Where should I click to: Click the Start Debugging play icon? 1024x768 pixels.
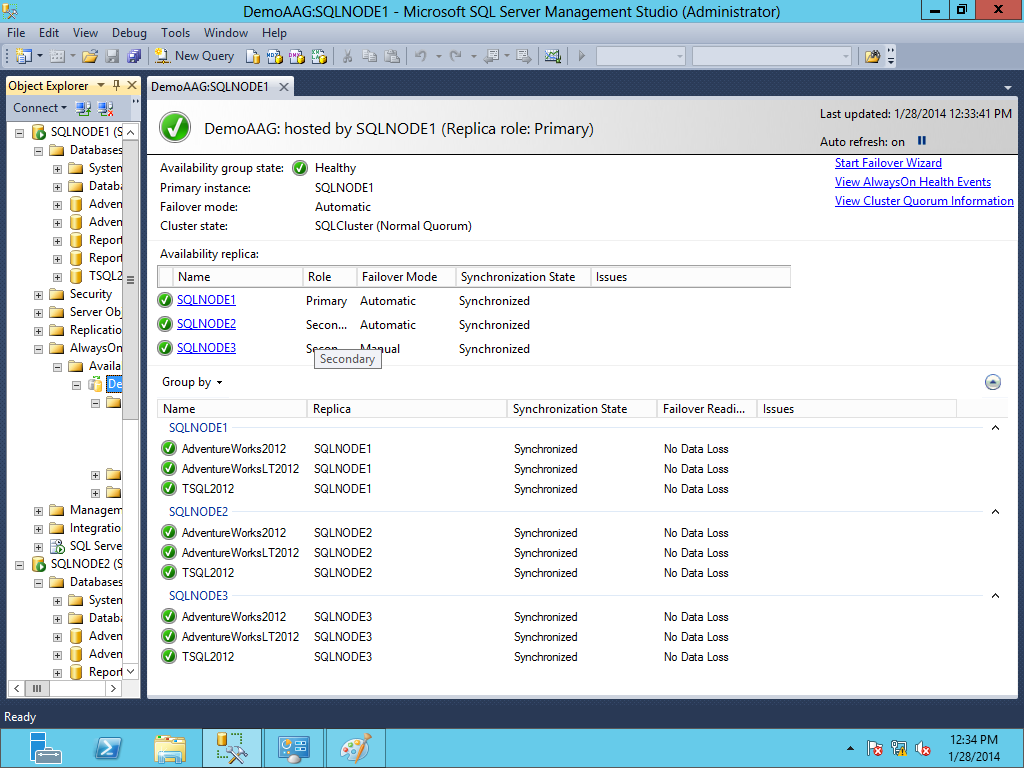pos(581,56)
